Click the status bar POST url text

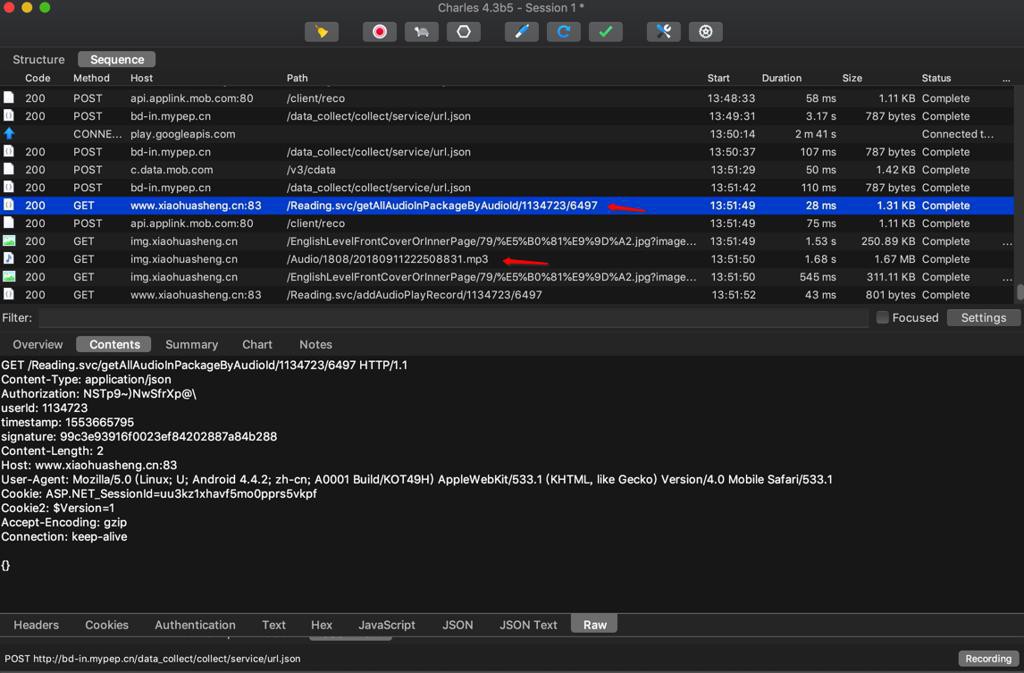click(152, 659)
